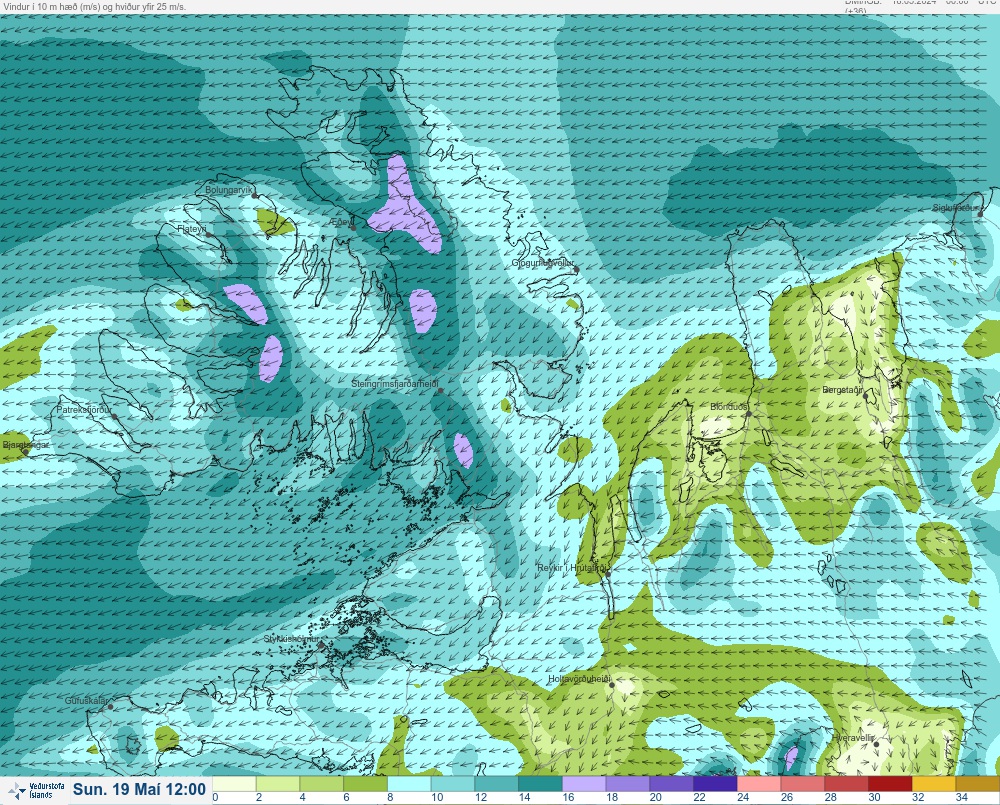1000x805 pixels.
Task: Click the Holtavörðuheiði station label
Action: (580, 679)
